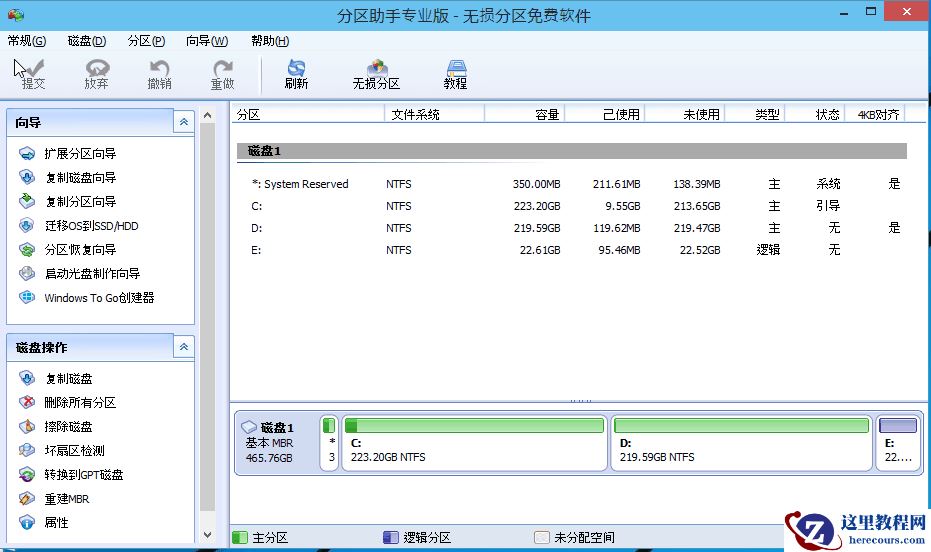Open the 磁盘(D) menu
931x552 pixels.
point(87,41)
